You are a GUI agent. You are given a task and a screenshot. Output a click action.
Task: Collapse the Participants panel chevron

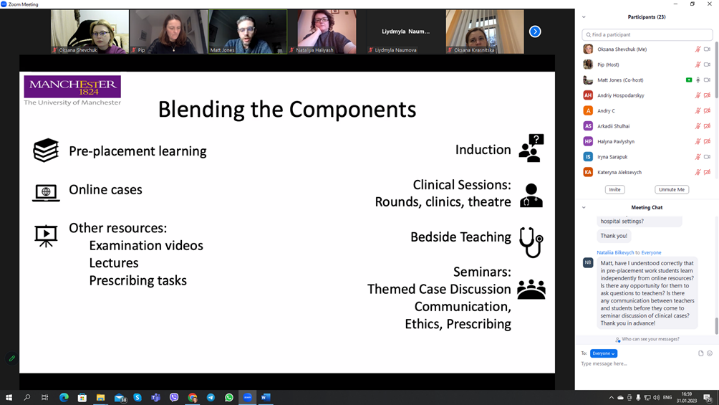584,17
